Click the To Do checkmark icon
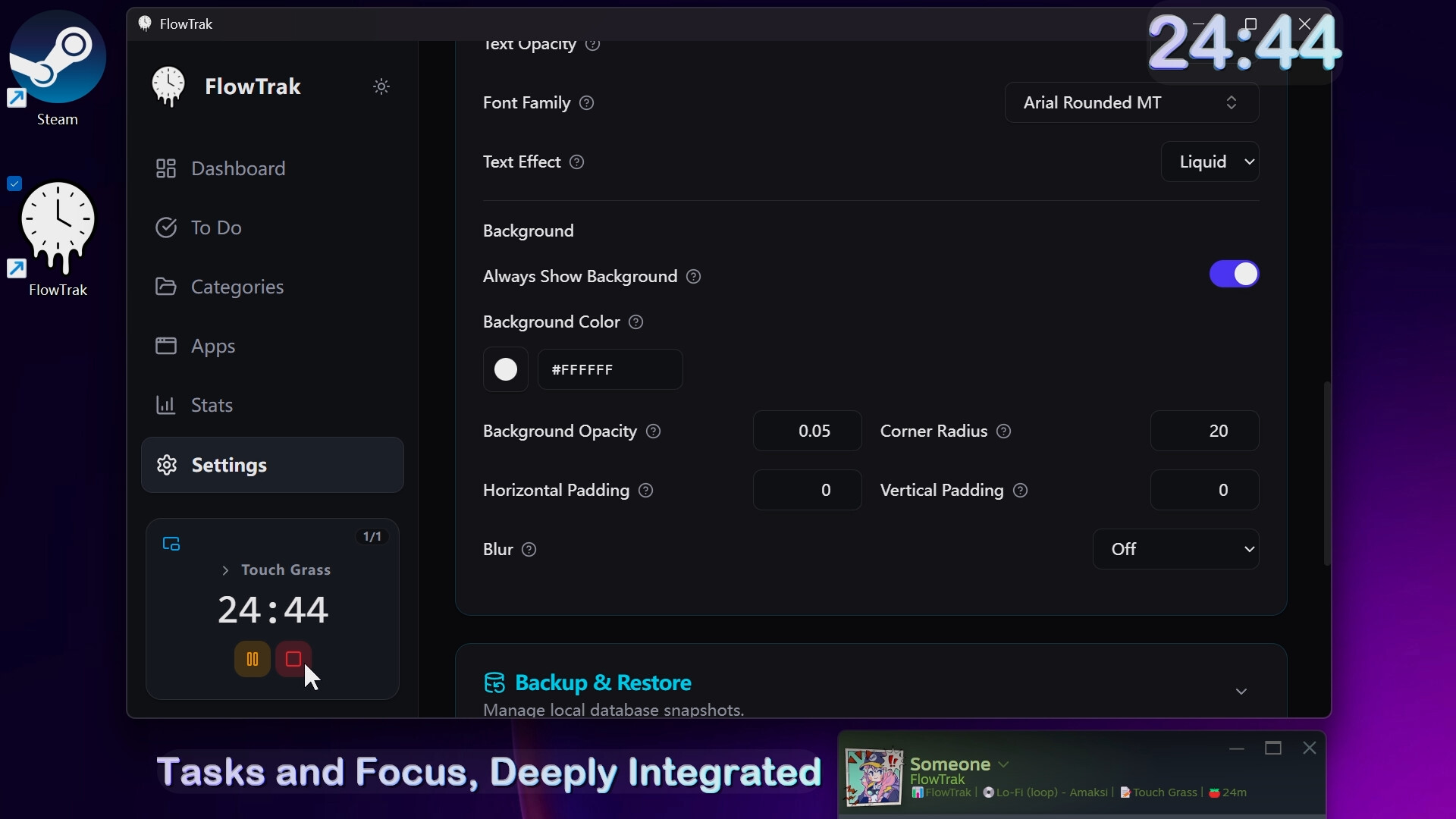 (x=166, y=227)
